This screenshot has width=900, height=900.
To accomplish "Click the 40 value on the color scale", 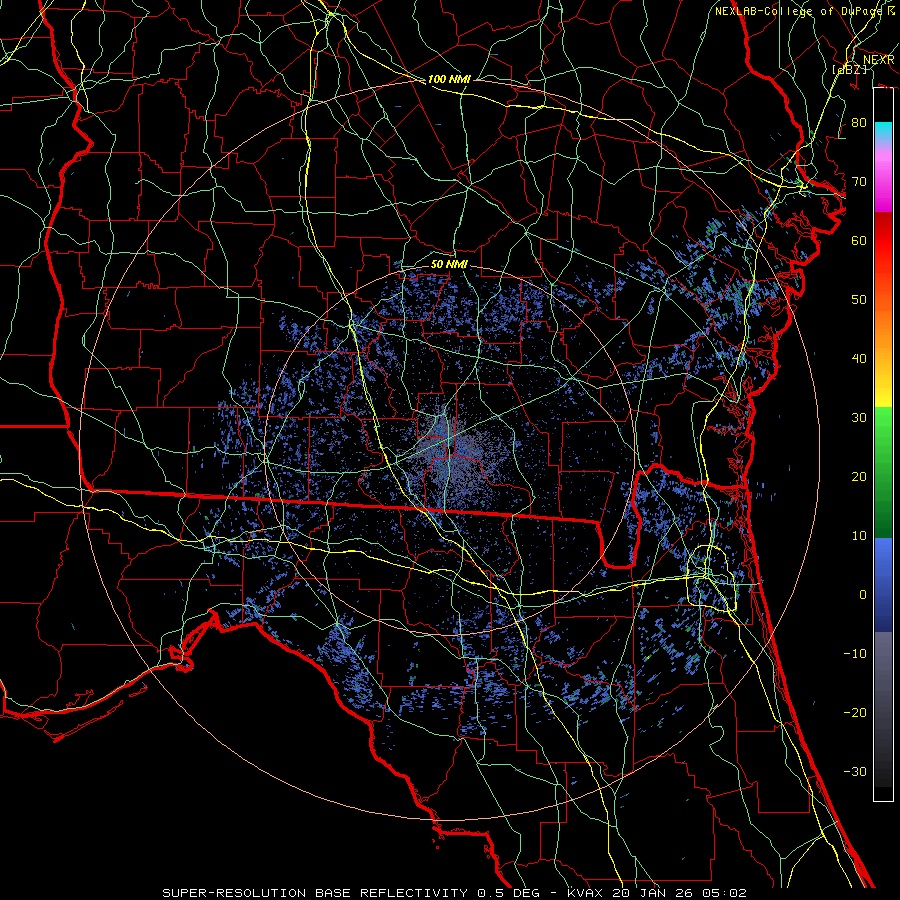I will [859, 359].
